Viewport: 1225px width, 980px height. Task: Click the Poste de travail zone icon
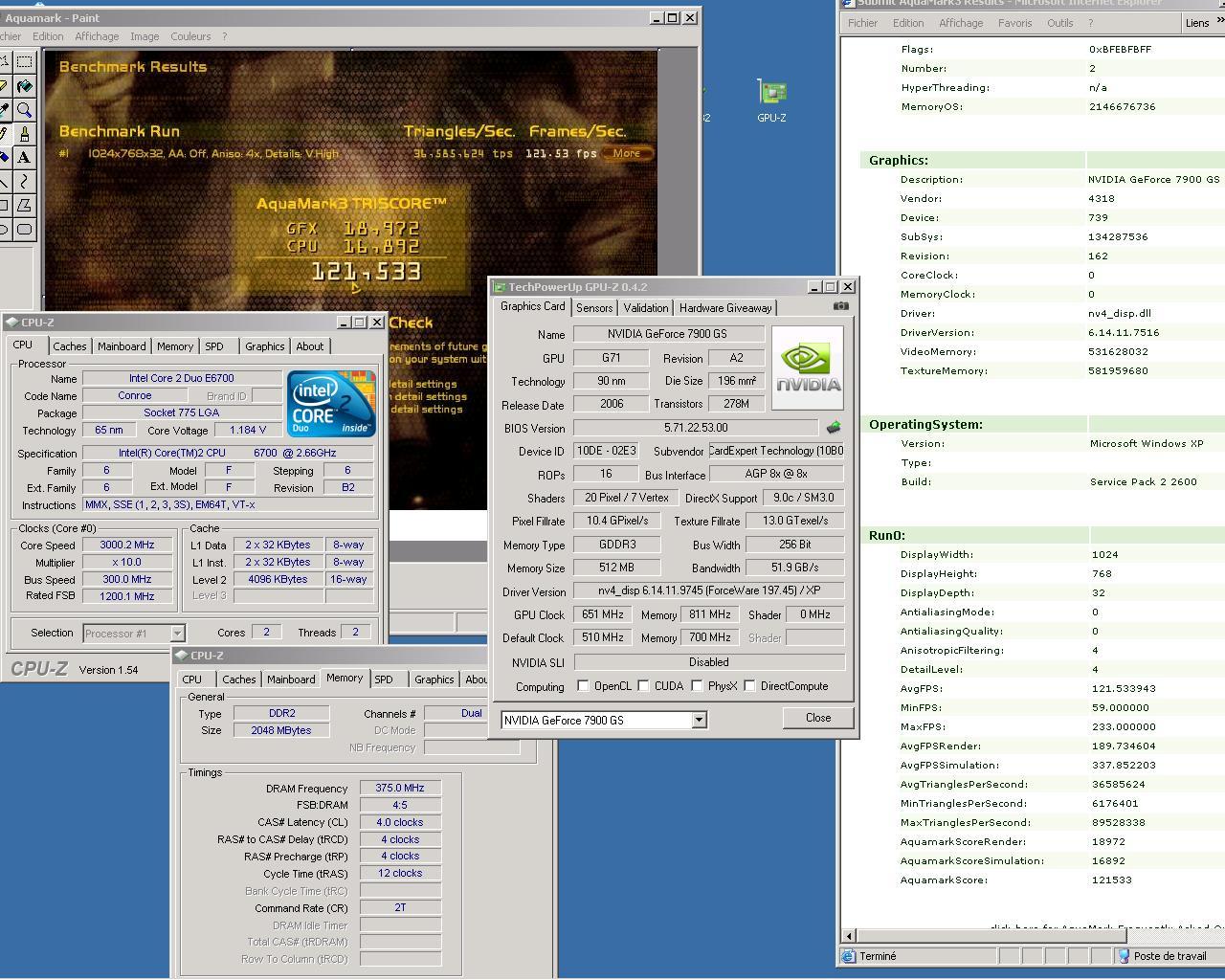click(1125, 956)
